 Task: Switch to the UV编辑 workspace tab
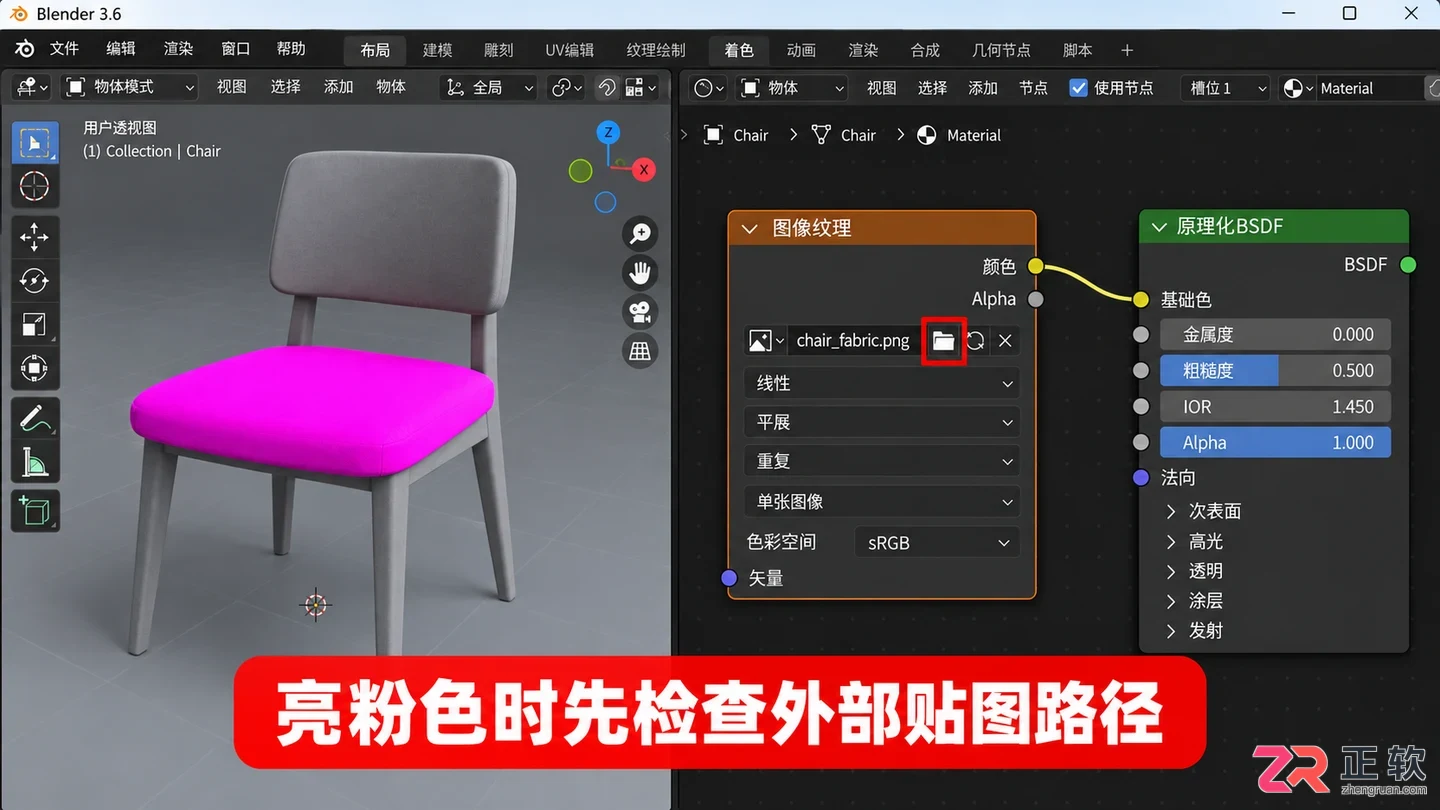pos(569,50)
